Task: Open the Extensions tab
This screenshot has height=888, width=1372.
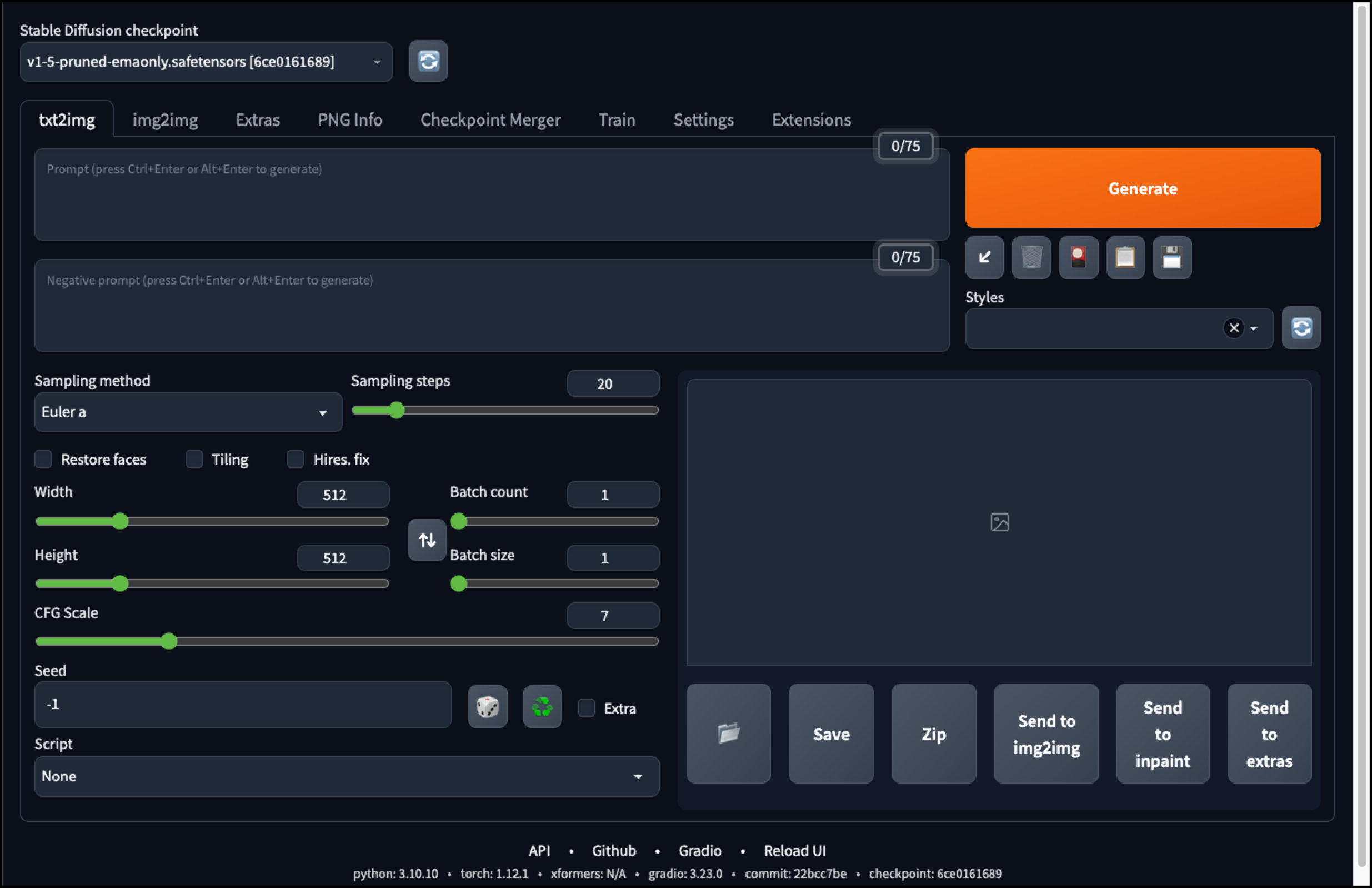Action: click(811, 120)
